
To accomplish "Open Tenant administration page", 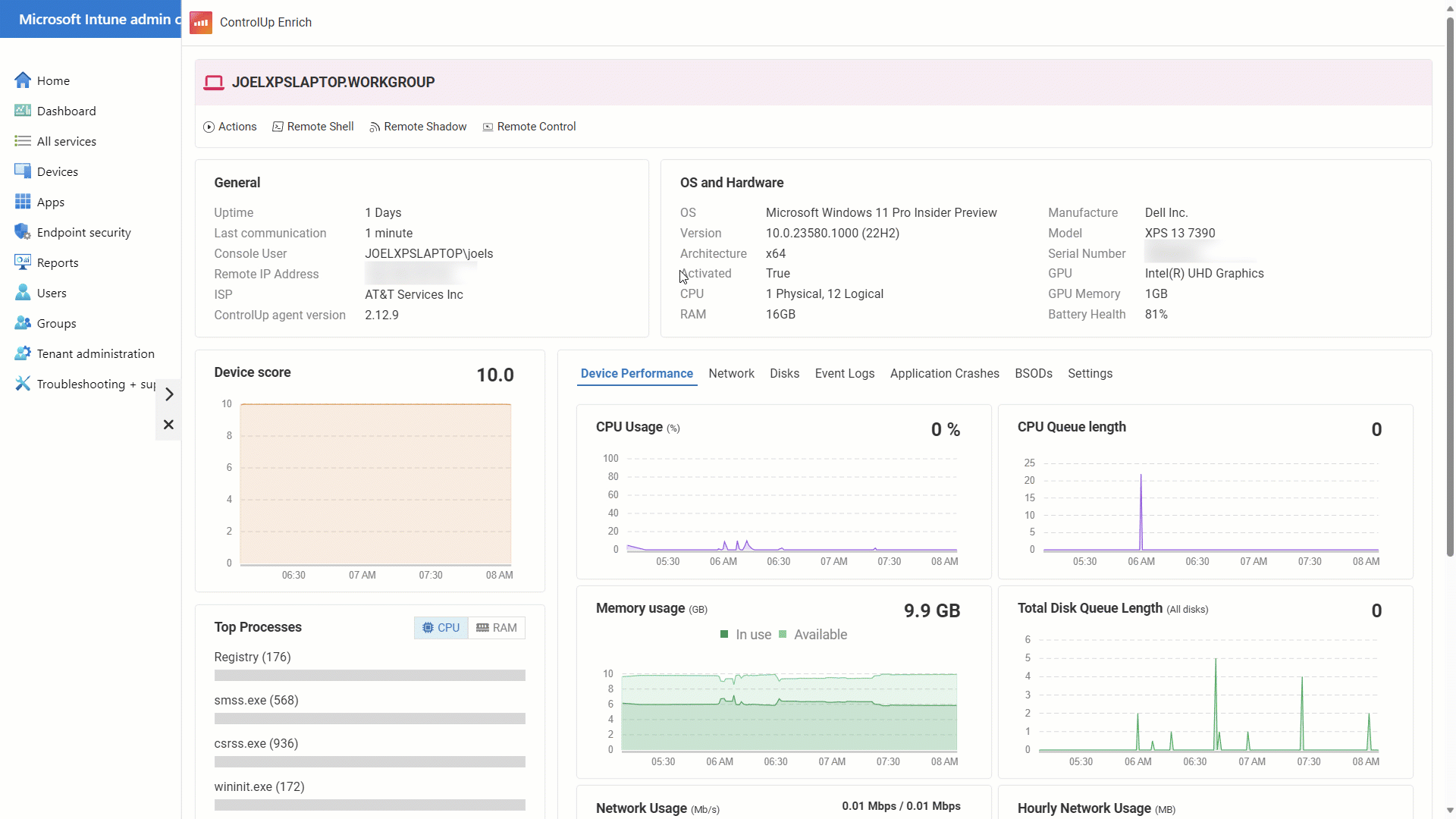I will 96,353.
